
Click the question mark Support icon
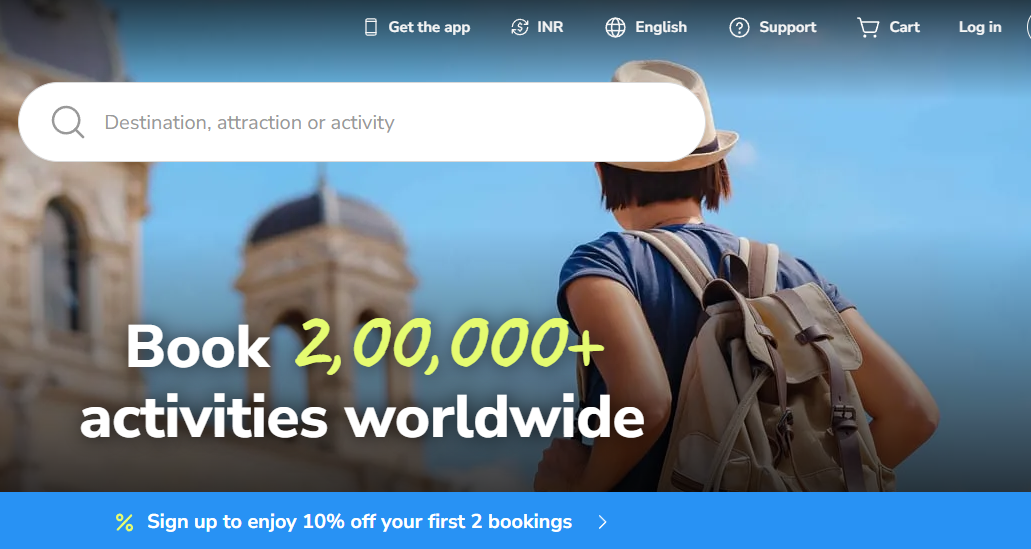point(739,27)
